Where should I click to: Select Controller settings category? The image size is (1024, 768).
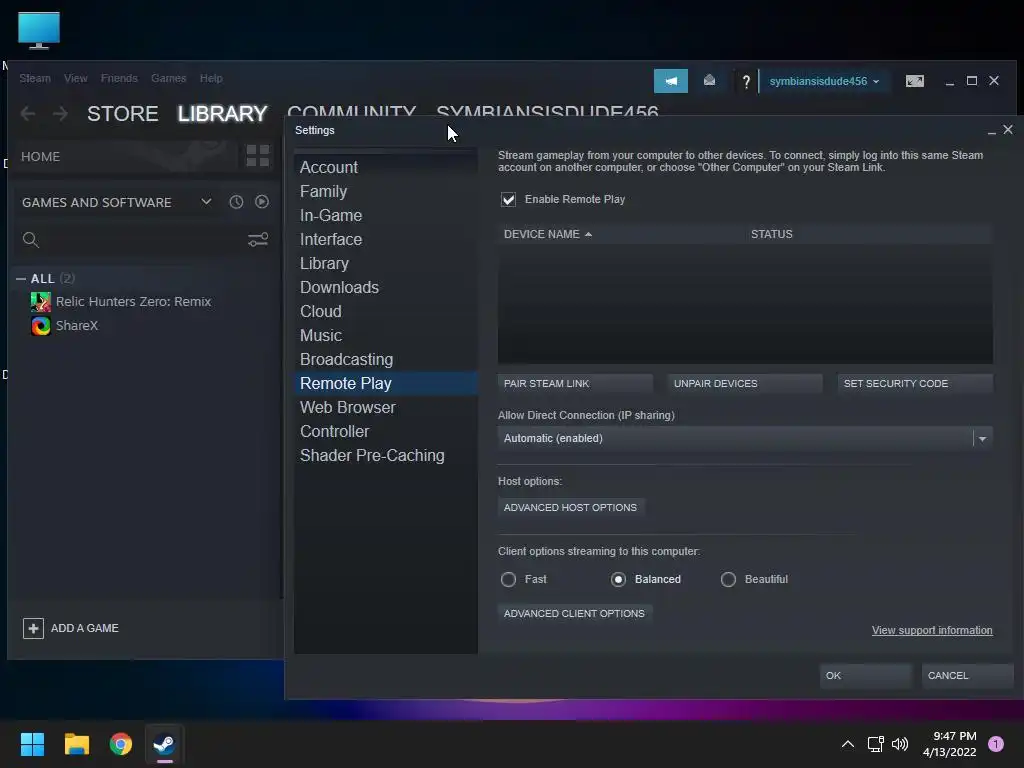pyautogui.click(x=386, y=432)
